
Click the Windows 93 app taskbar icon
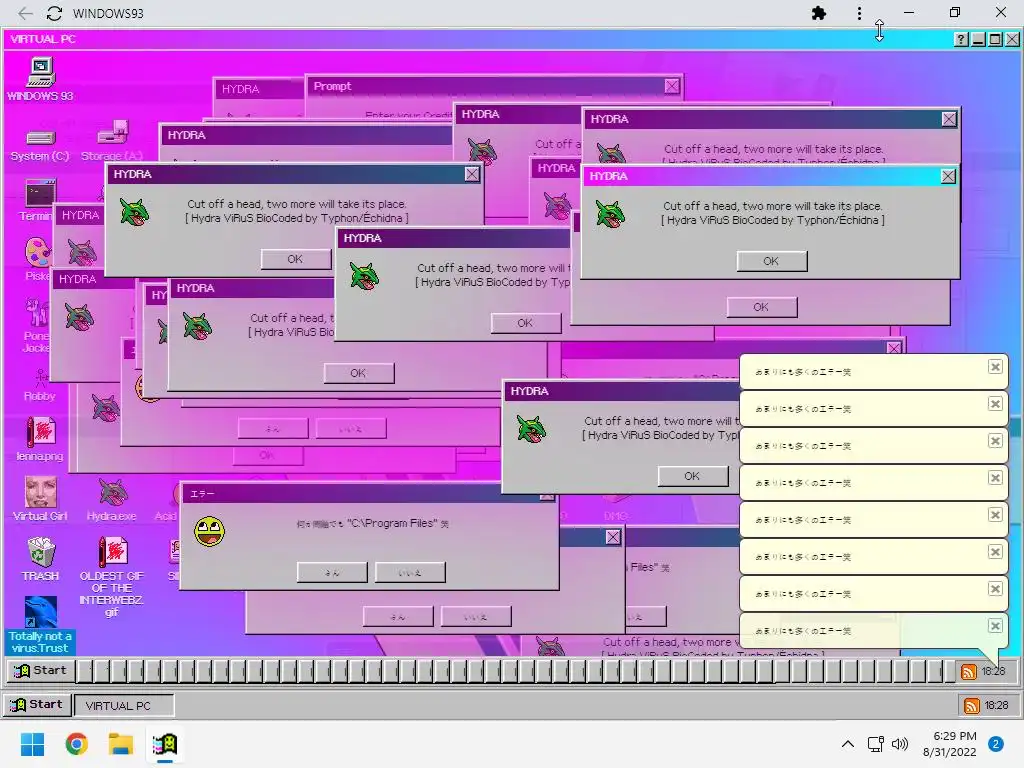(165, 744)
